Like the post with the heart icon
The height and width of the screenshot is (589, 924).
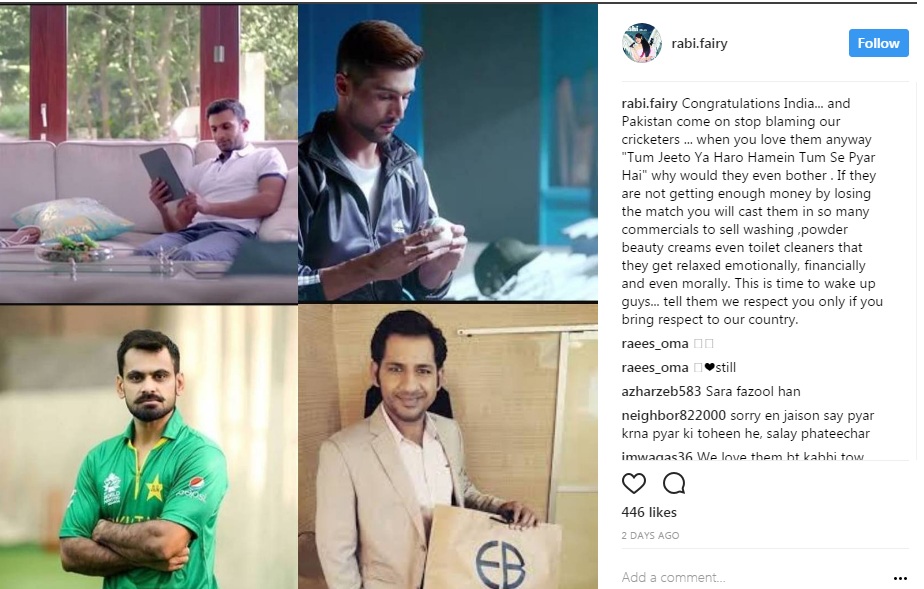click(633, 484)
